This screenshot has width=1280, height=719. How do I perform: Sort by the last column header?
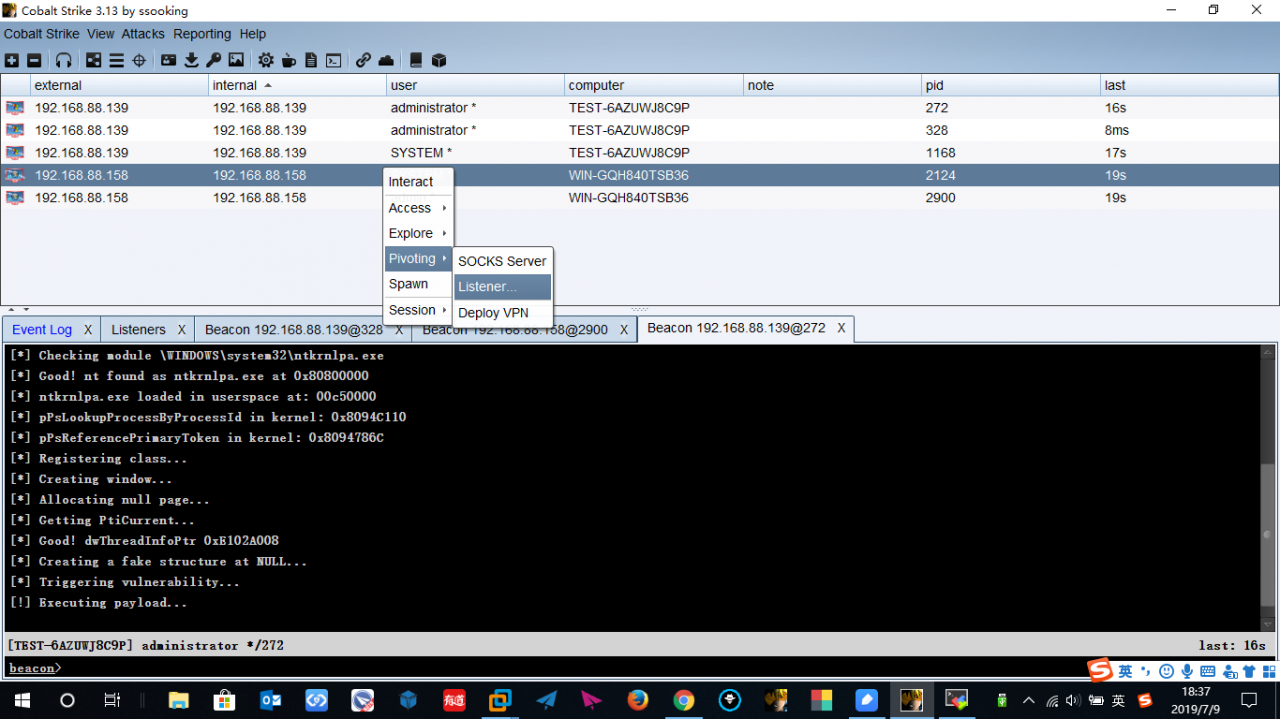1189,85
